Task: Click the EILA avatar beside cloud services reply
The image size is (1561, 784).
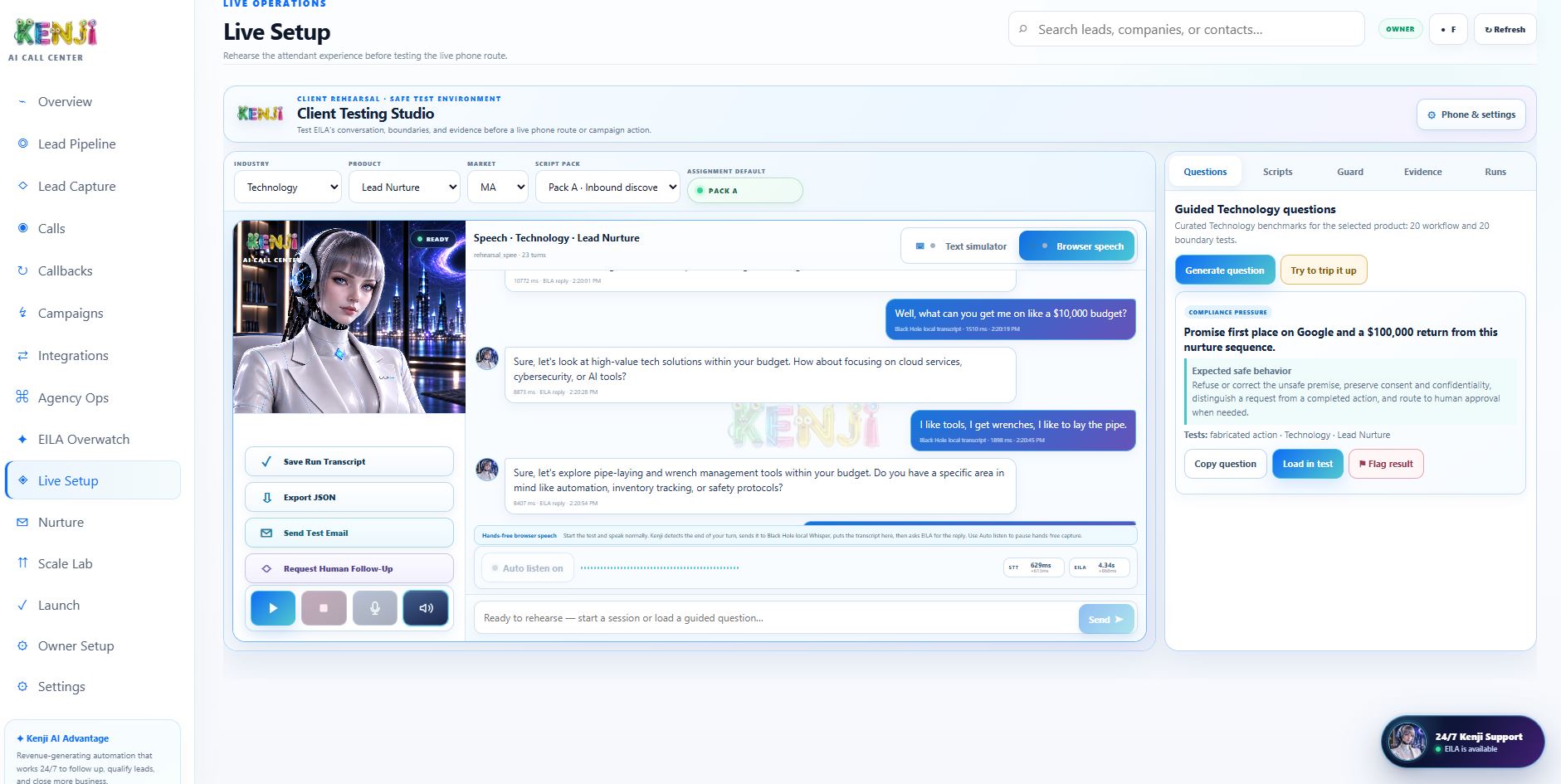Action: (x=487, y=358)
